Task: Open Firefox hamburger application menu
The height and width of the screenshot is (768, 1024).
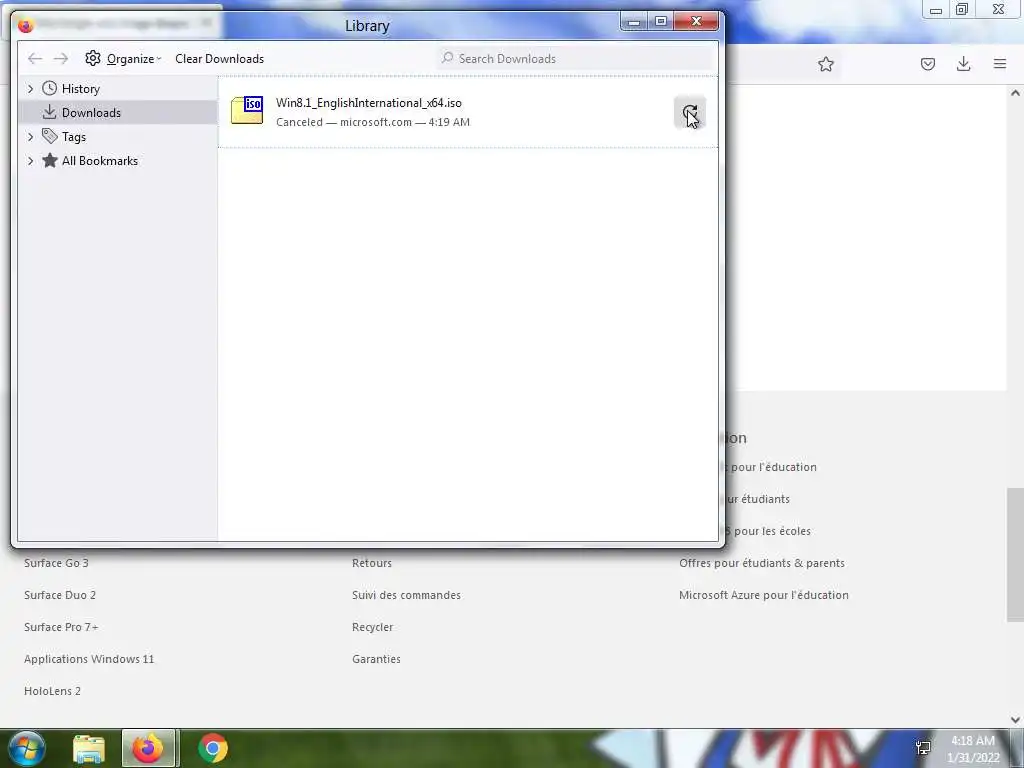Action: pyautogui.click(x=1000, y=64)
